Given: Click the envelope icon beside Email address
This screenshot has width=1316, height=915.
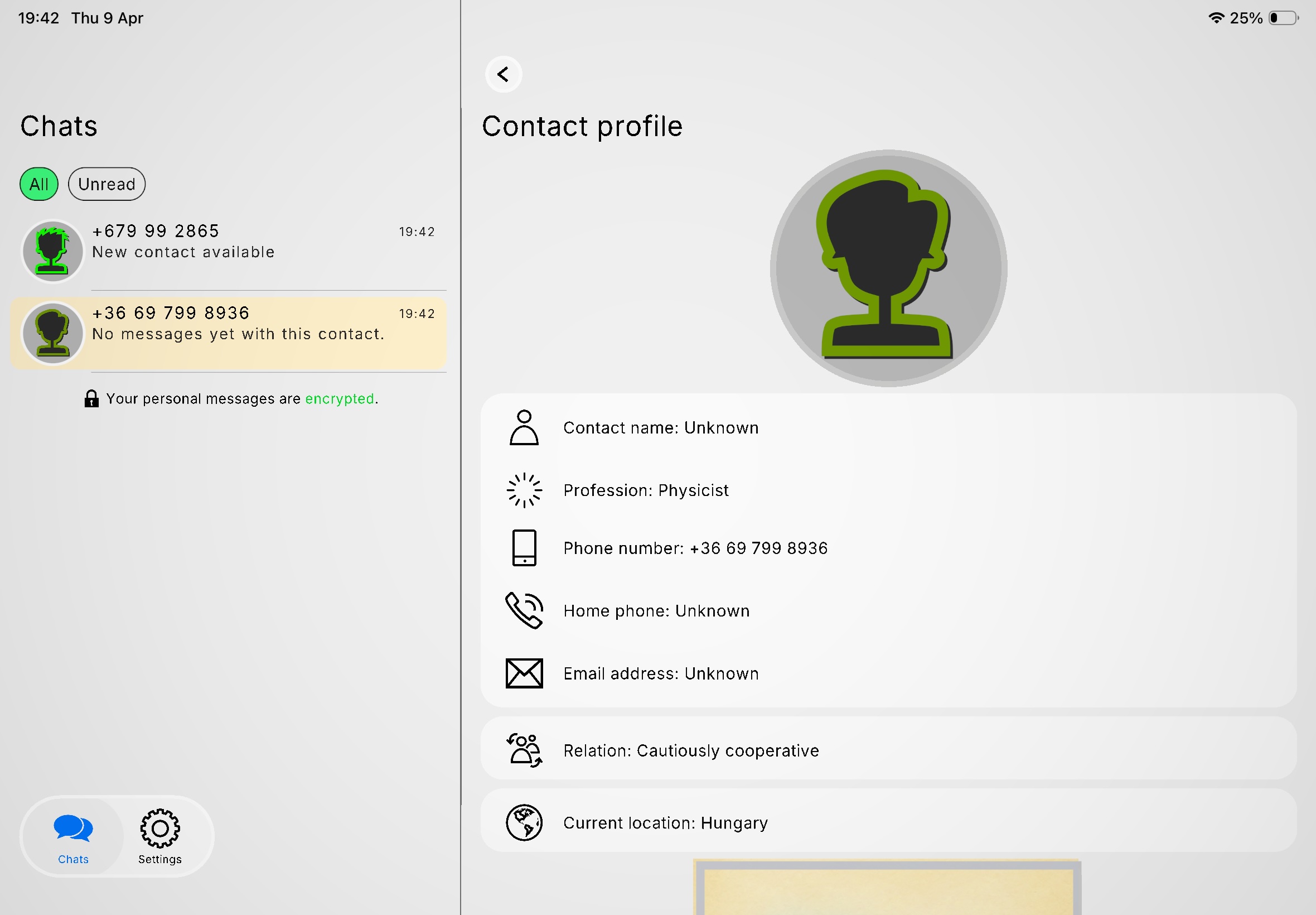Looking at the screenshot, I should tap(522, 673).
